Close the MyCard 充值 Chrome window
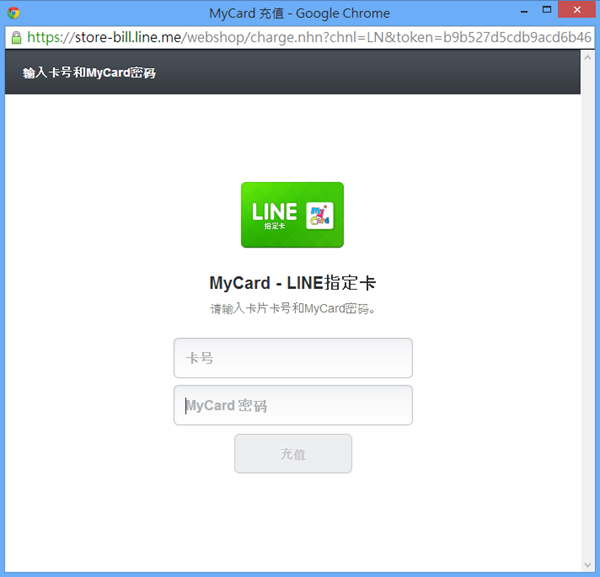Image resolution: width=600 pixels, height=577 pixels. pos(577,10)
